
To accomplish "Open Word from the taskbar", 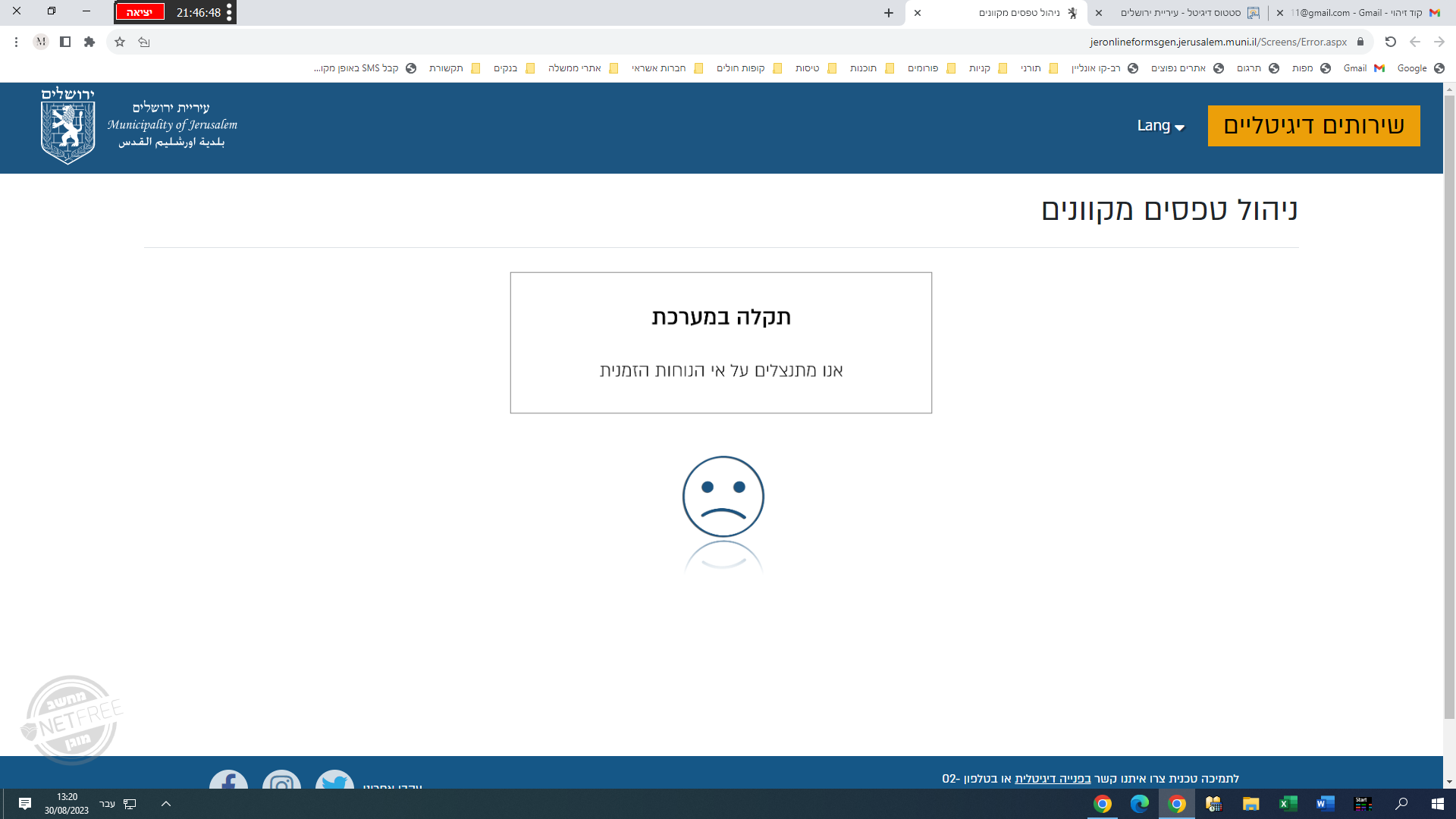I will [x=1325, y=804].
